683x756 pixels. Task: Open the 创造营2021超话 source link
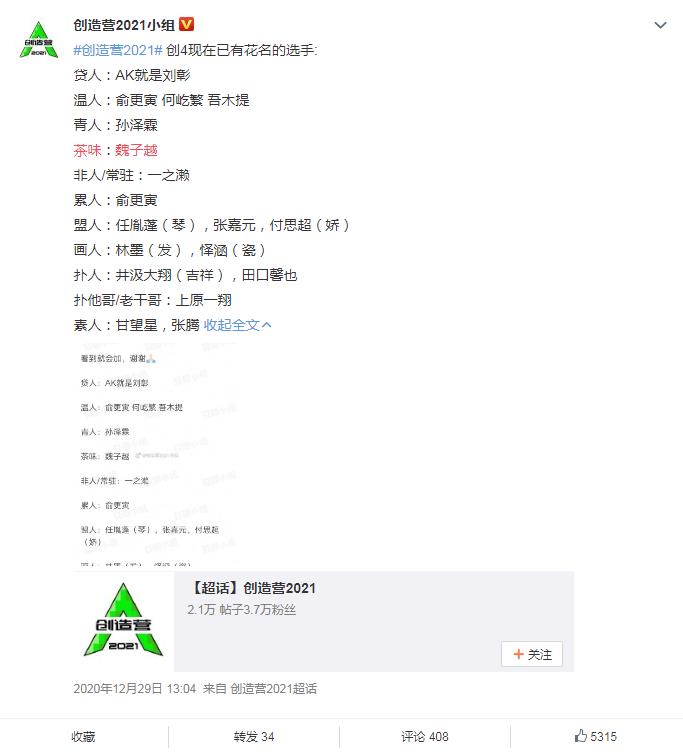tap(273, 688)
